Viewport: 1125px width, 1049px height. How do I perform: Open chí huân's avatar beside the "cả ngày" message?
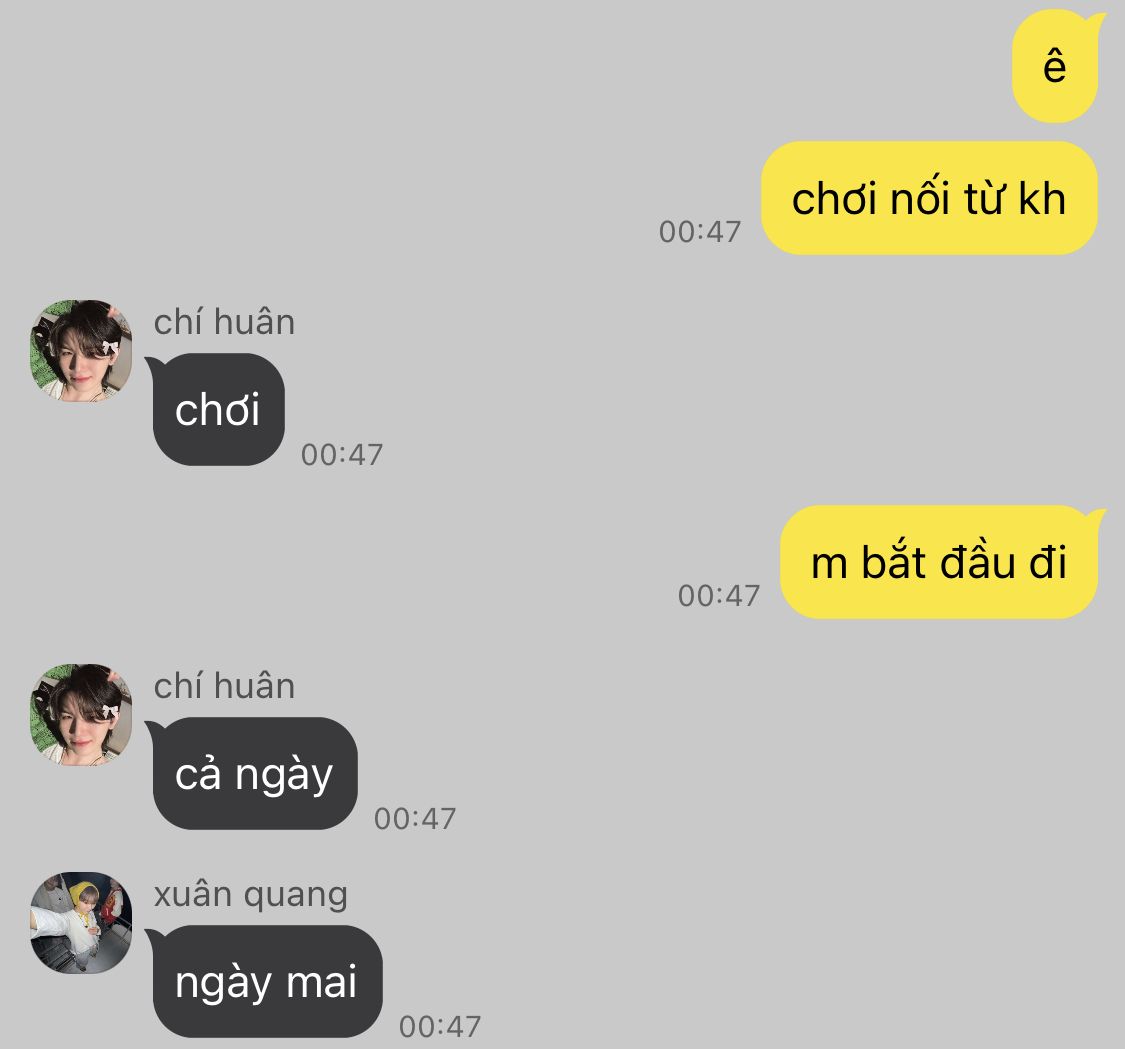click(81, 715)
